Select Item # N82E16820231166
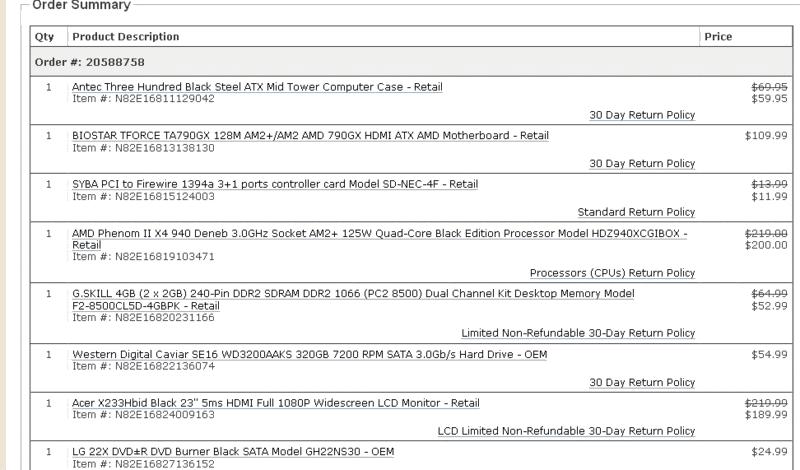800x470 pixels. click(143, 317)
